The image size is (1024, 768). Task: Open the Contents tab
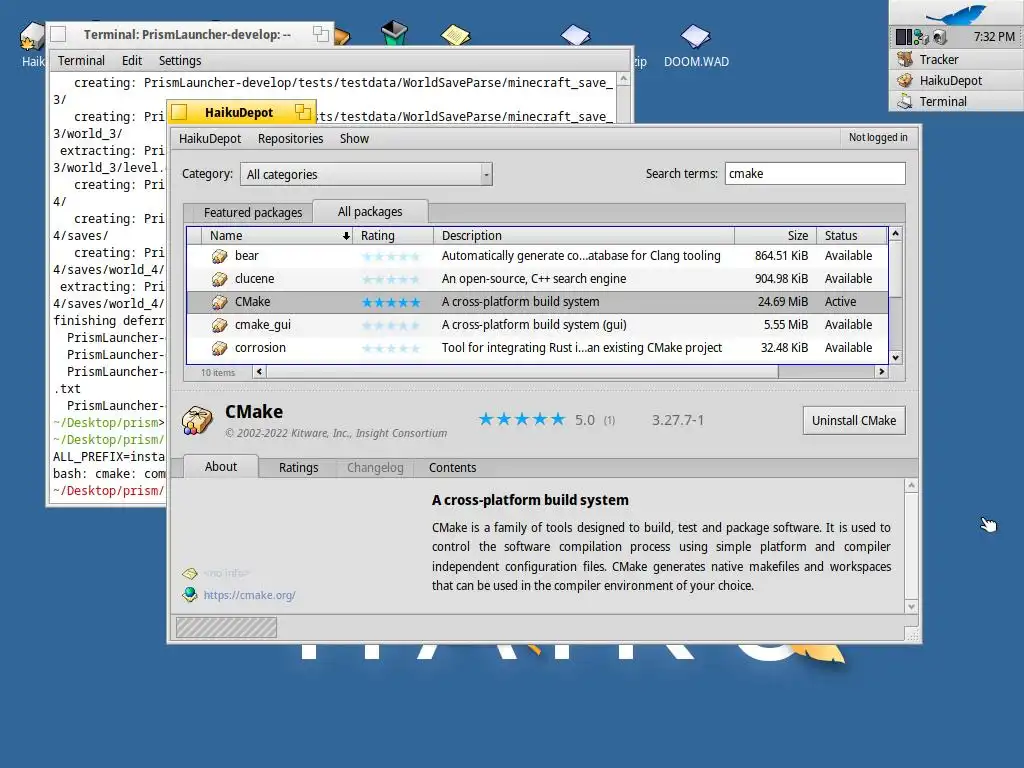click(453, 468)
